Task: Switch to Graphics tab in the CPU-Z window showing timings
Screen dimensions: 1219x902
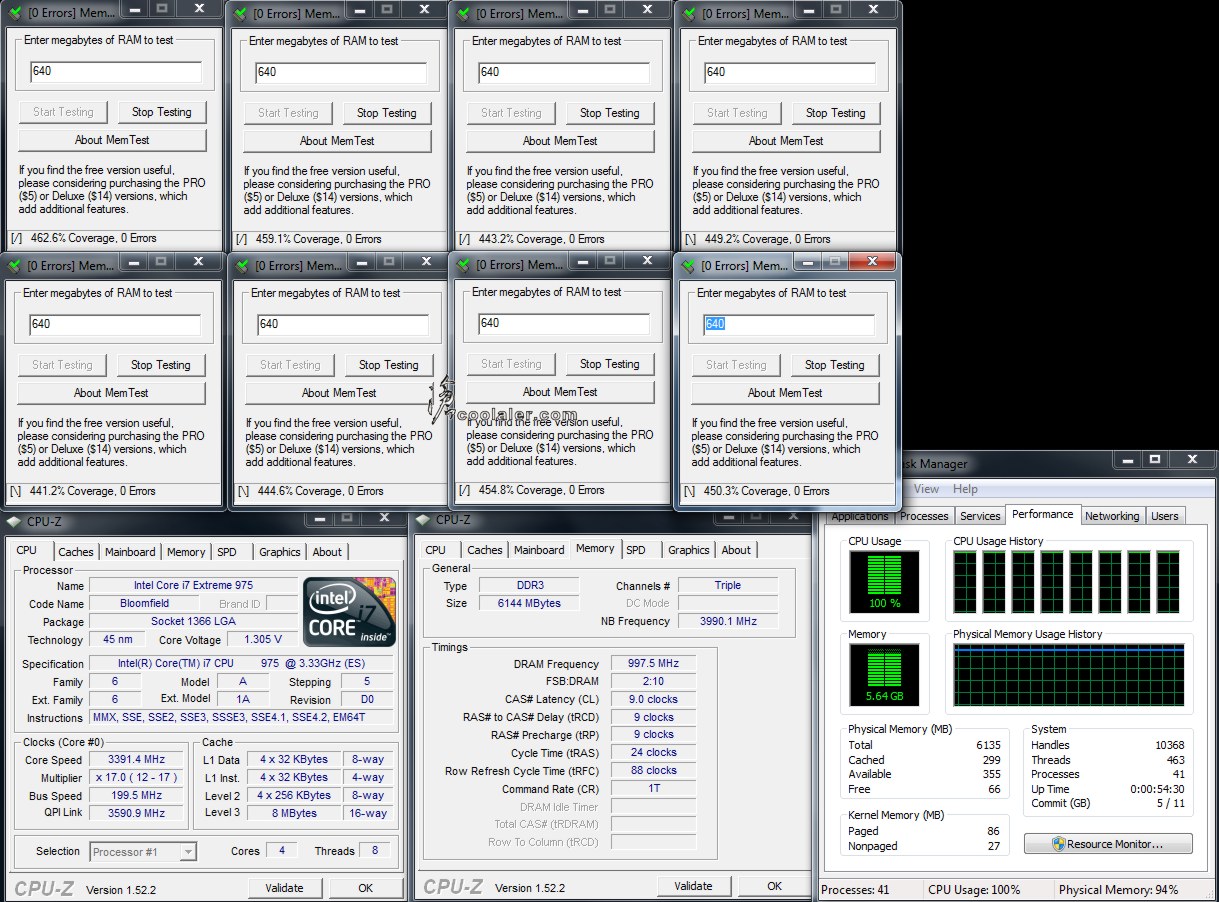Action: (689, 550)
